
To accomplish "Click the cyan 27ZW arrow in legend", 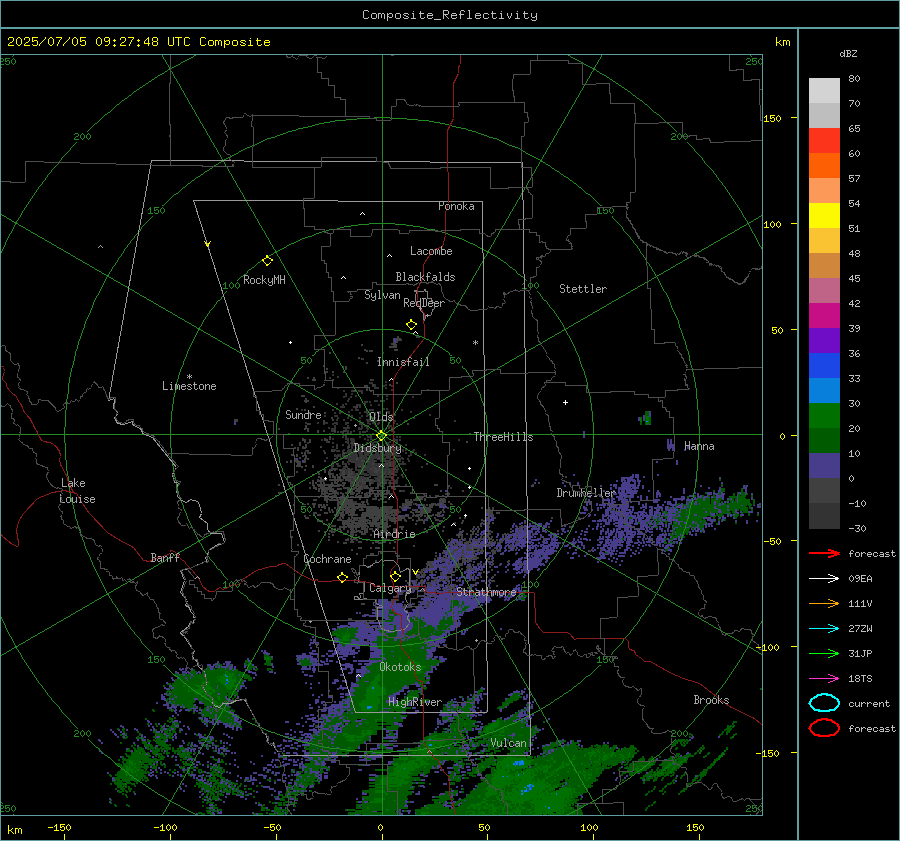I will pyautogui.click(x=824, y=629).
